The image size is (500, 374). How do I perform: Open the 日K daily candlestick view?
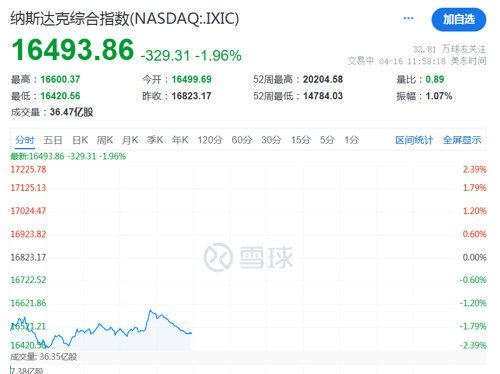pyautogui.click(x=80, y=140)
